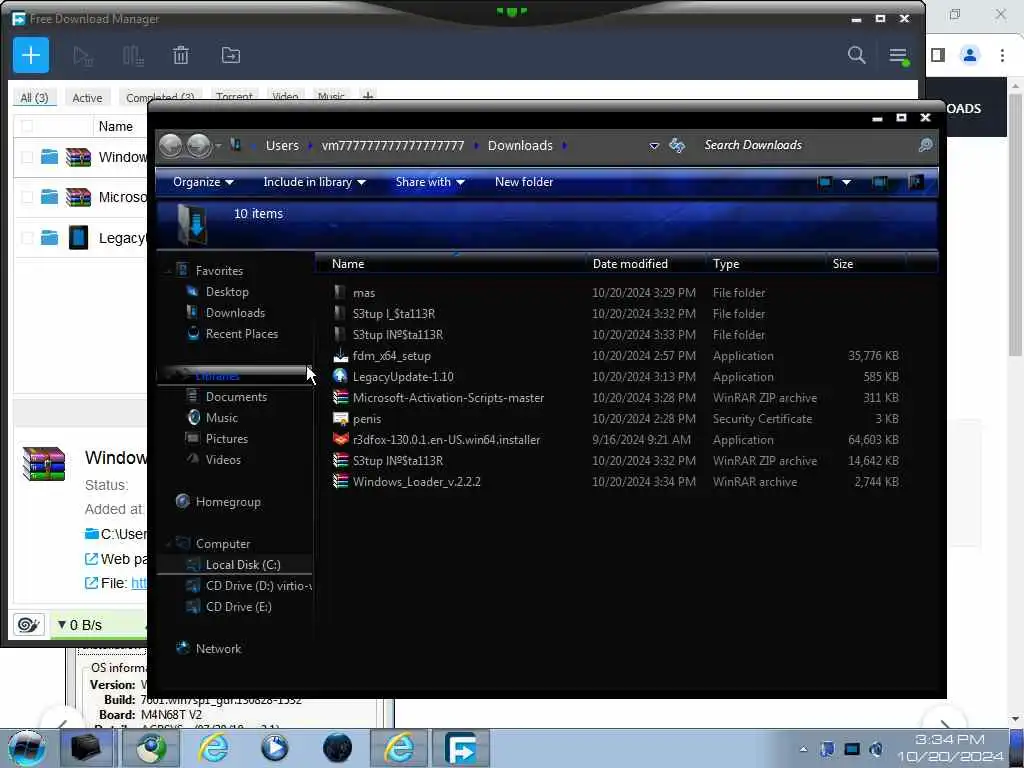Click Free Download Manager taskbar icon
The height and width of the screenshot is (768, 1024).
pyautogui.click(x=460, y=748)
